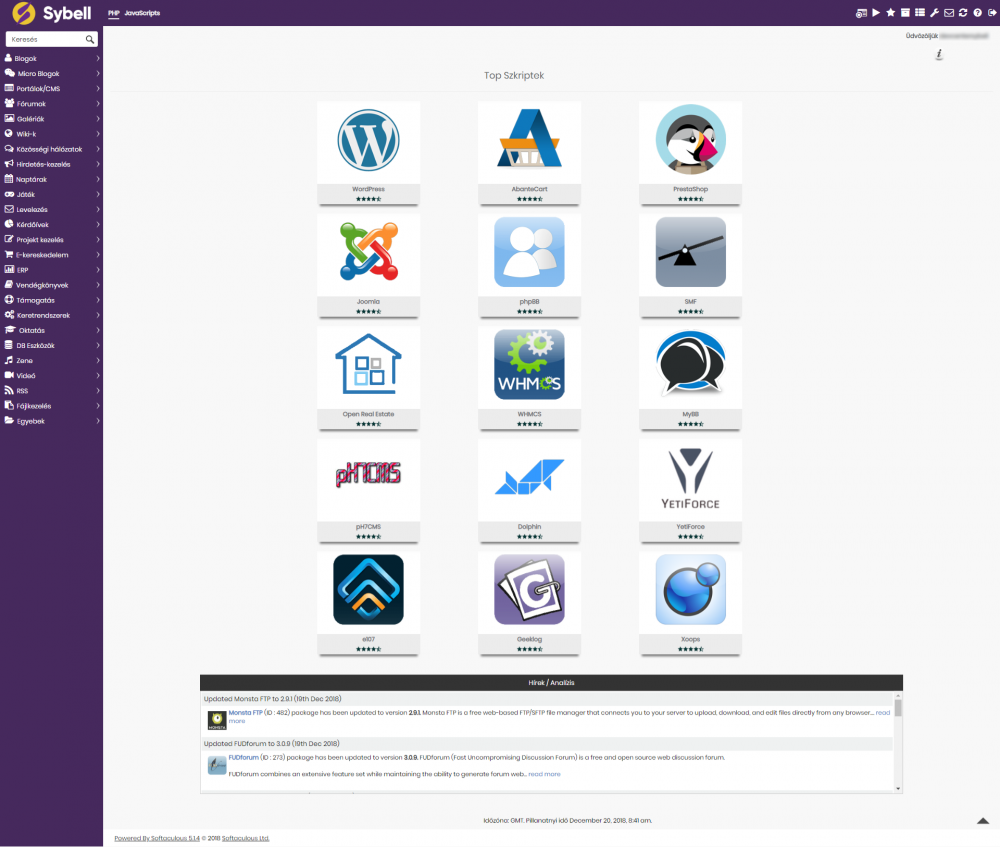Image resolution: width=1000 pixels, height=847 pixels.
Task: Open the e107 script icon
Action: [369, 589]
